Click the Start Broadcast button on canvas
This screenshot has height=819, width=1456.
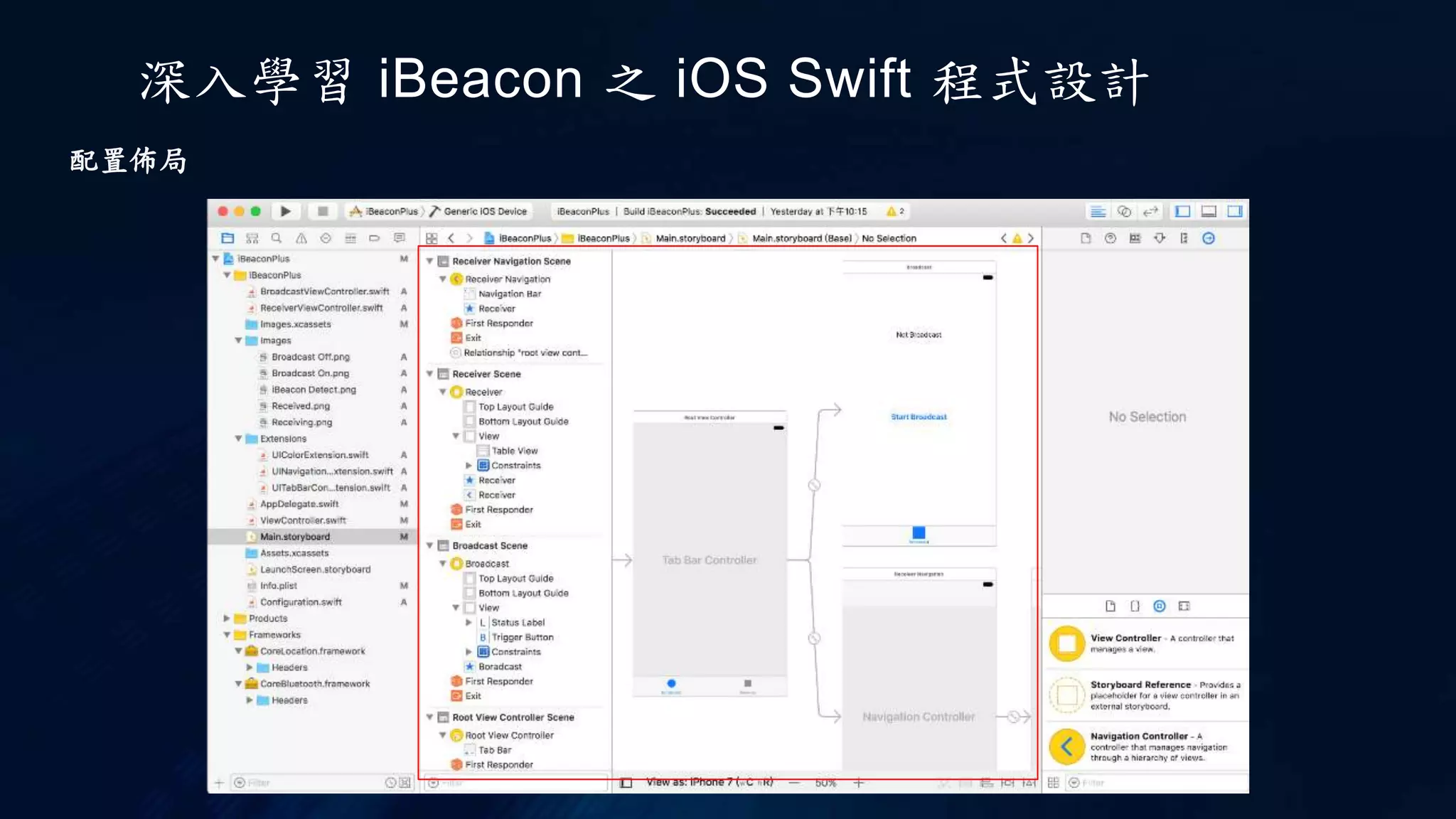coord(919,417)
